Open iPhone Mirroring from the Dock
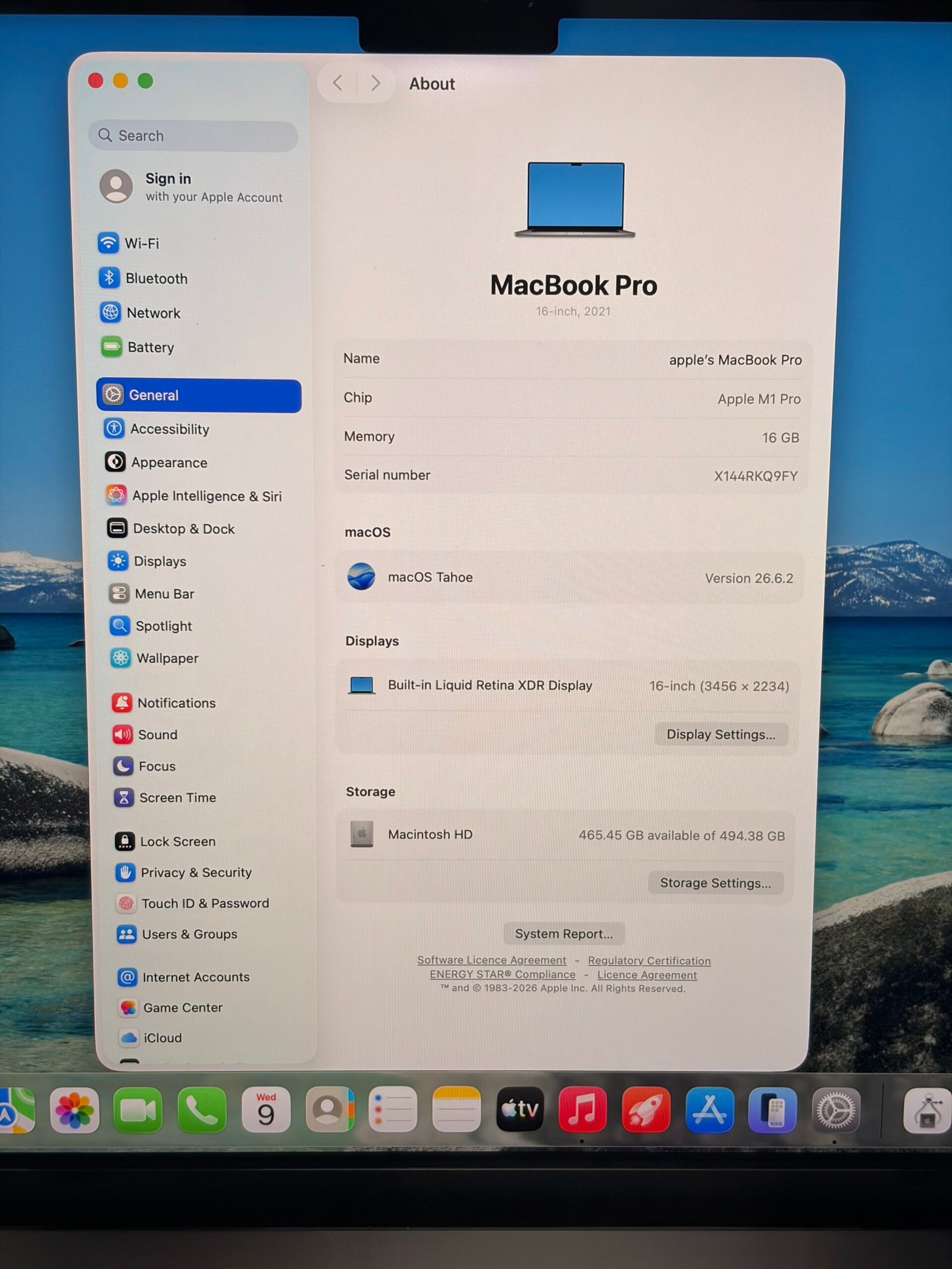The image size is (952, 1269). (772, 1110)
